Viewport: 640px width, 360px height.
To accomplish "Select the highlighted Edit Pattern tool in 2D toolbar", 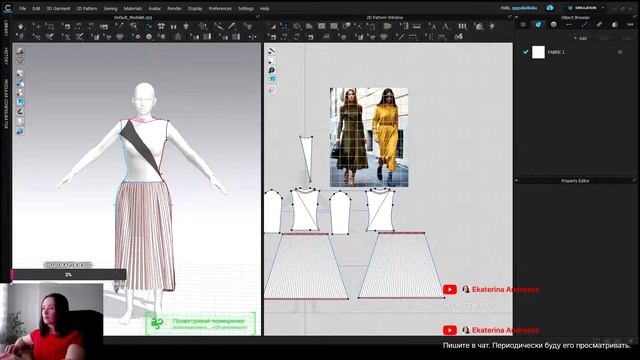I will (284, 27).
